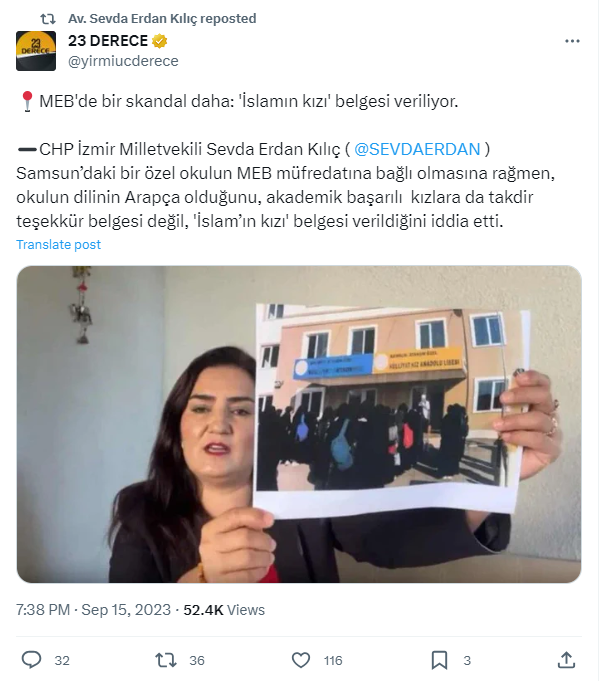Open the video thumbnail of woman holding photo
599x681 pixels.
point(299,424)
